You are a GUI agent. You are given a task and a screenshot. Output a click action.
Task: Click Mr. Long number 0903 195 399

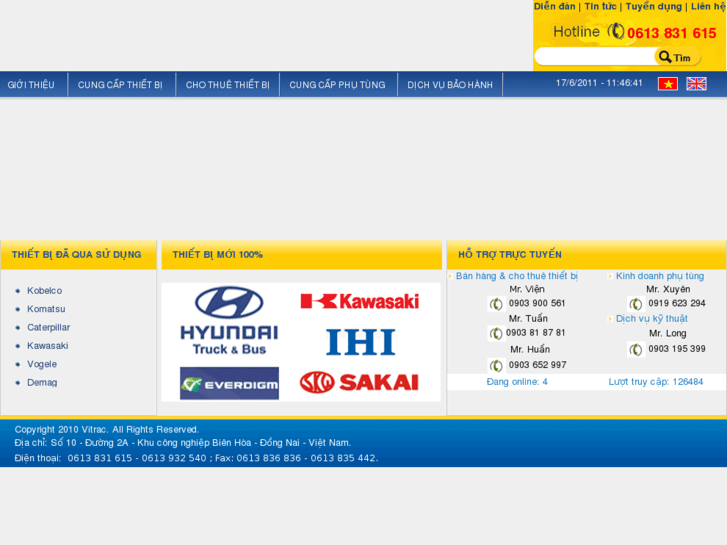(676, 349)
